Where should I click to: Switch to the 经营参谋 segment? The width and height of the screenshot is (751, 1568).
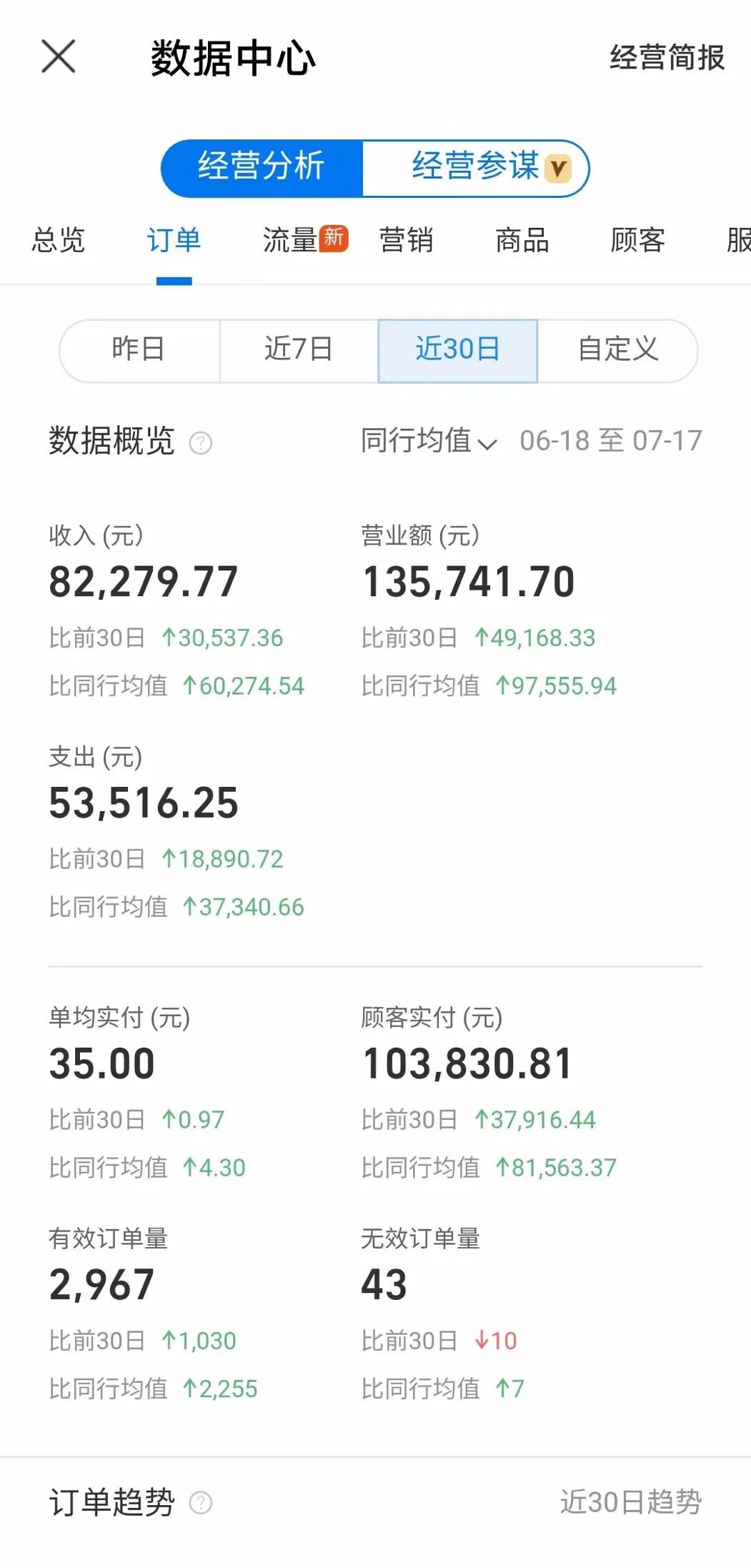[x=476, y=167]
